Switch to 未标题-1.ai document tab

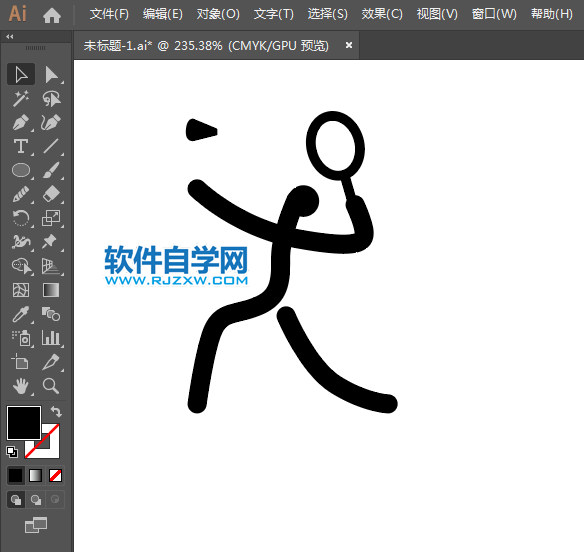pos(206,46)
